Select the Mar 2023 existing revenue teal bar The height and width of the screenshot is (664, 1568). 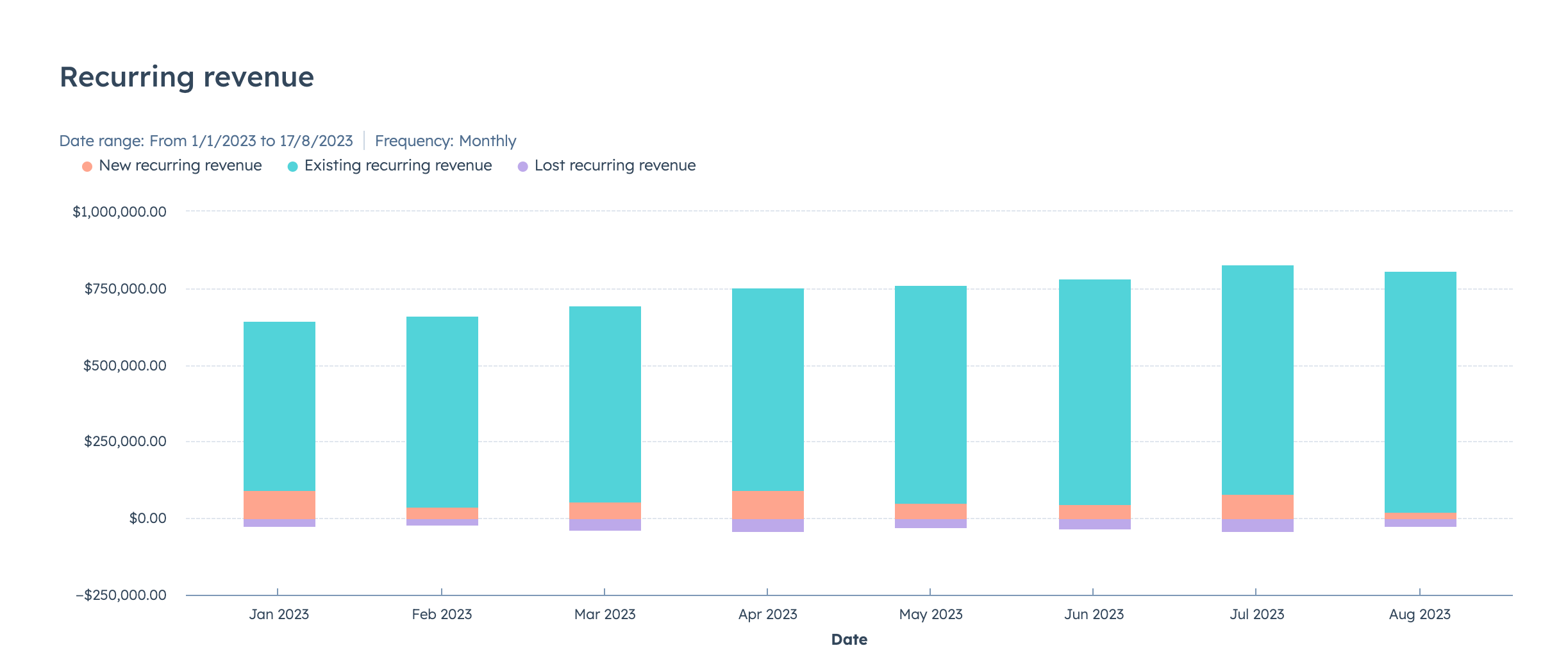(x=605, y=404)
